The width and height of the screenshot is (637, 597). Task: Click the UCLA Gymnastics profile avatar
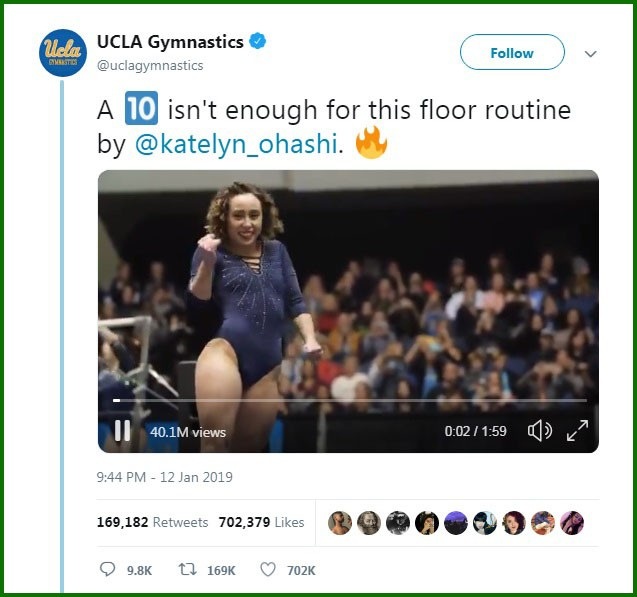63,54
